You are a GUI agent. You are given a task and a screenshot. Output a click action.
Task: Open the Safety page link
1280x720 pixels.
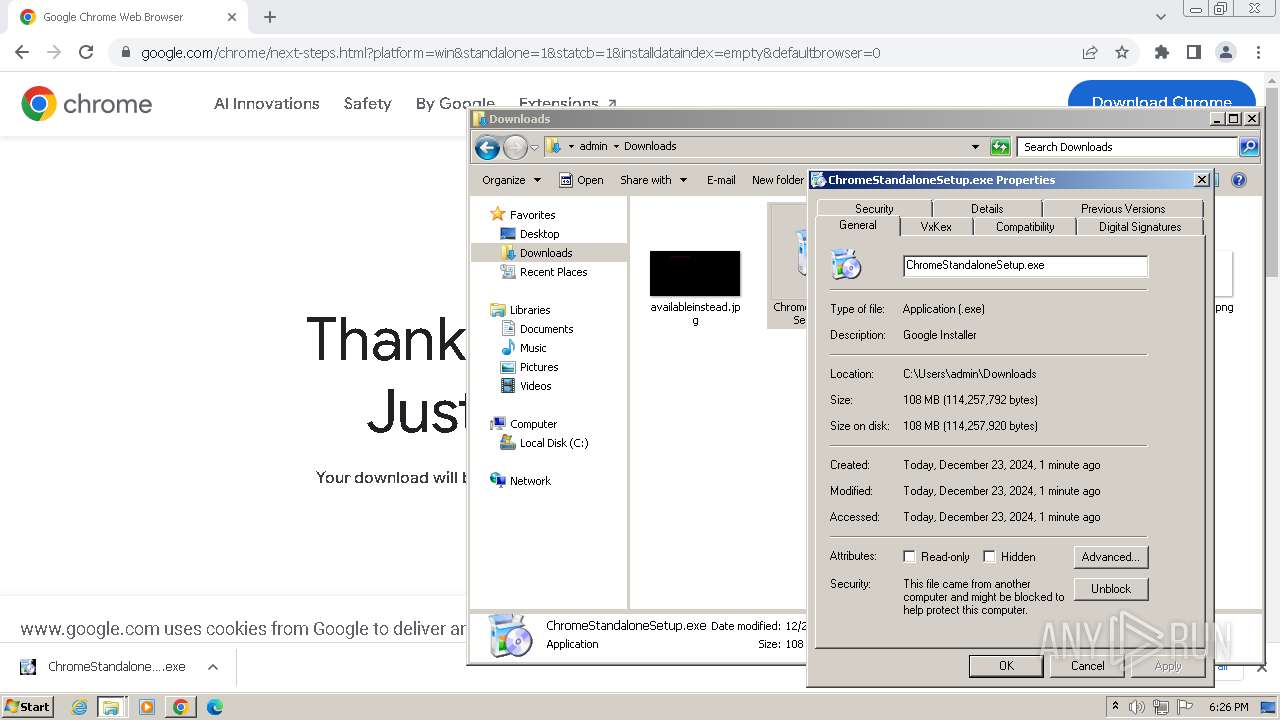click(x=367, y=103)
